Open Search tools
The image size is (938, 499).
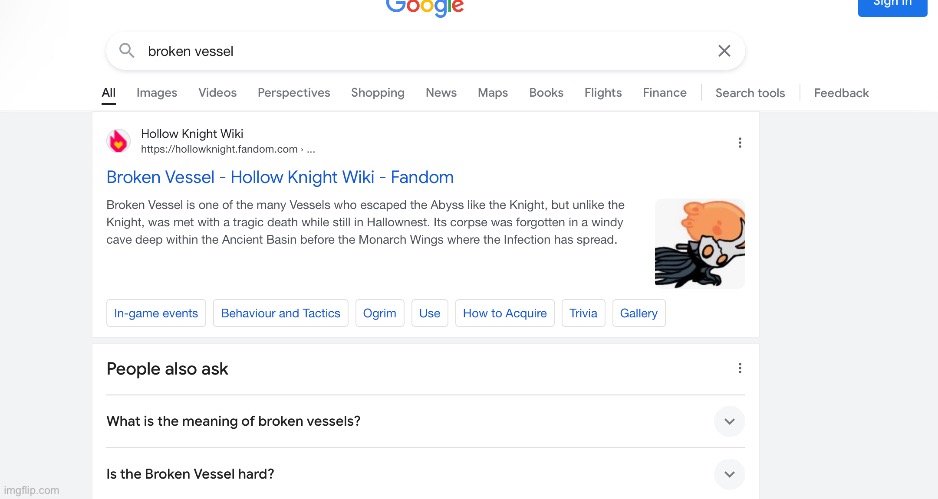tap(750, 93)
